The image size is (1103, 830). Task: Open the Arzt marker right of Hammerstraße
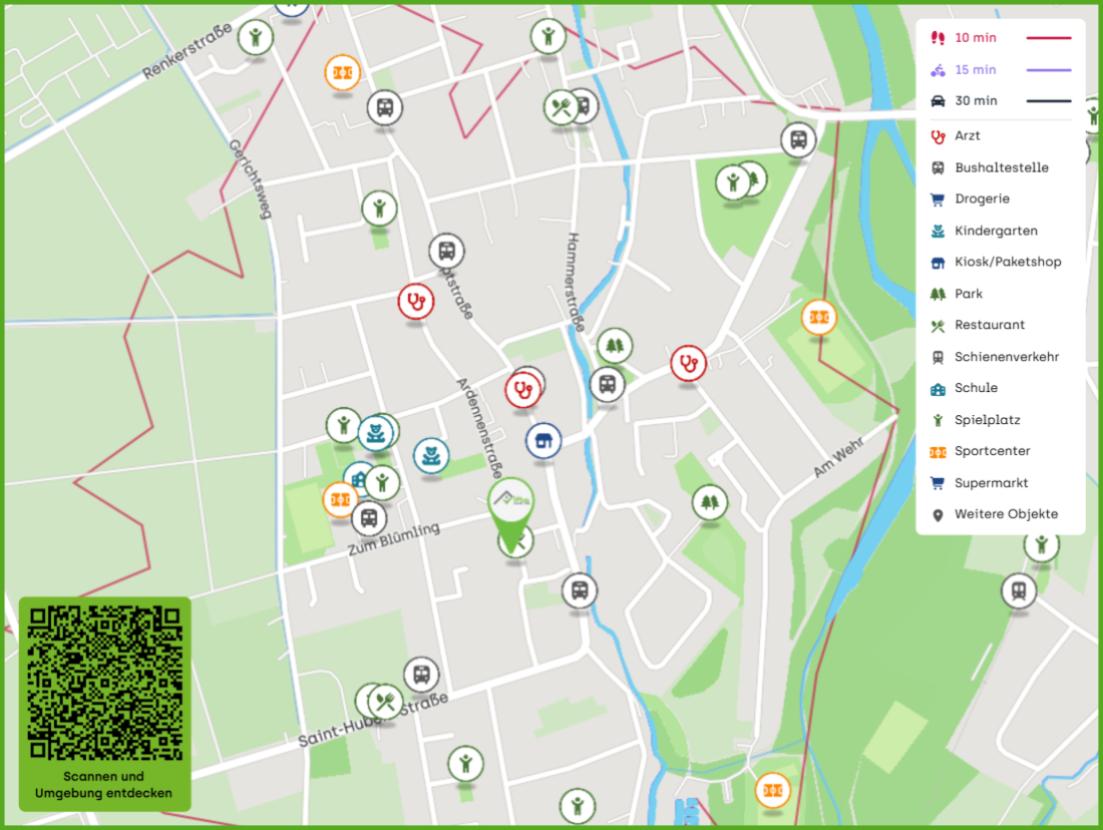click(688, 363)
